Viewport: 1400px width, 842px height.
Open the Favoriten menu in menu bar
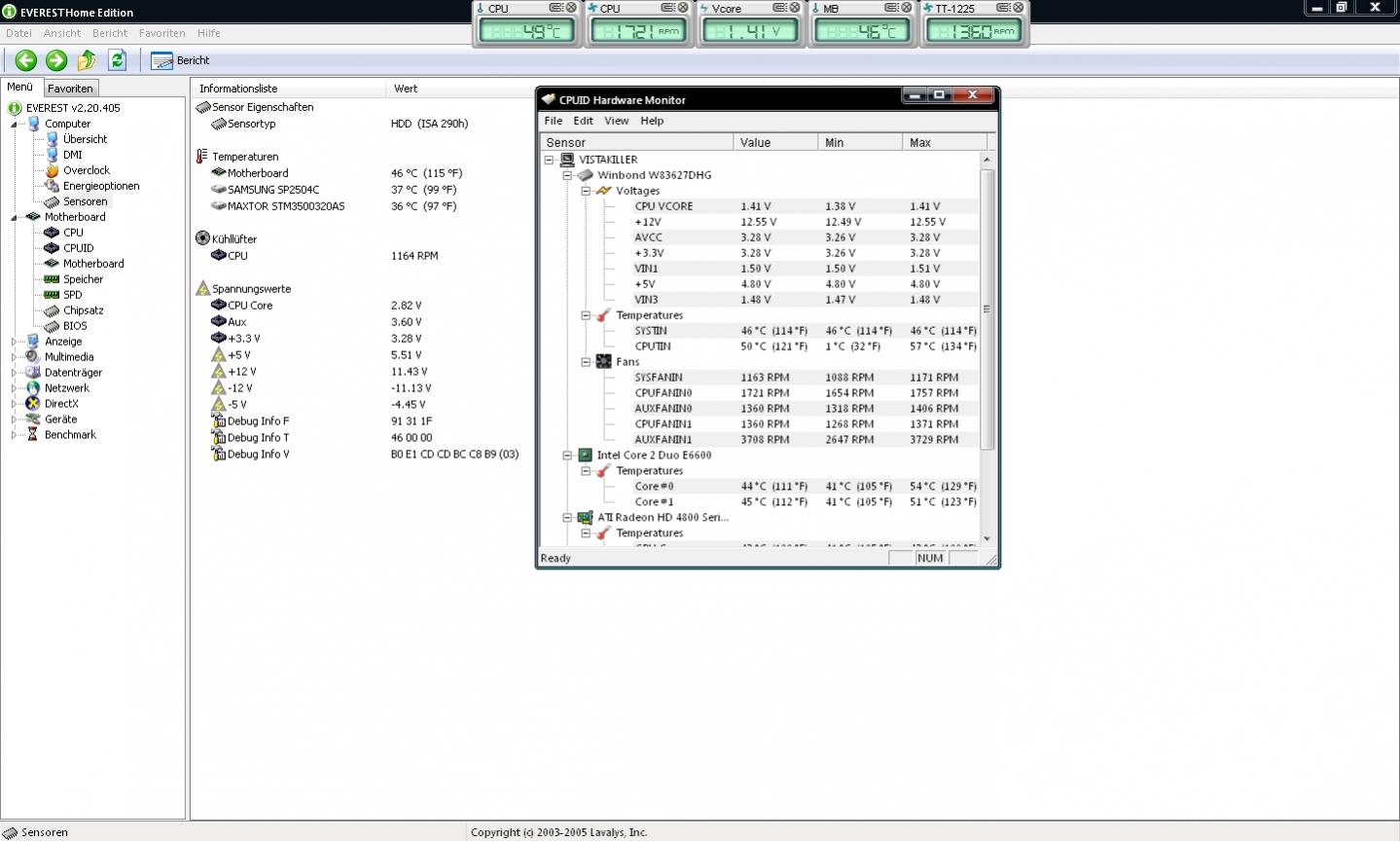pos(162,33)
